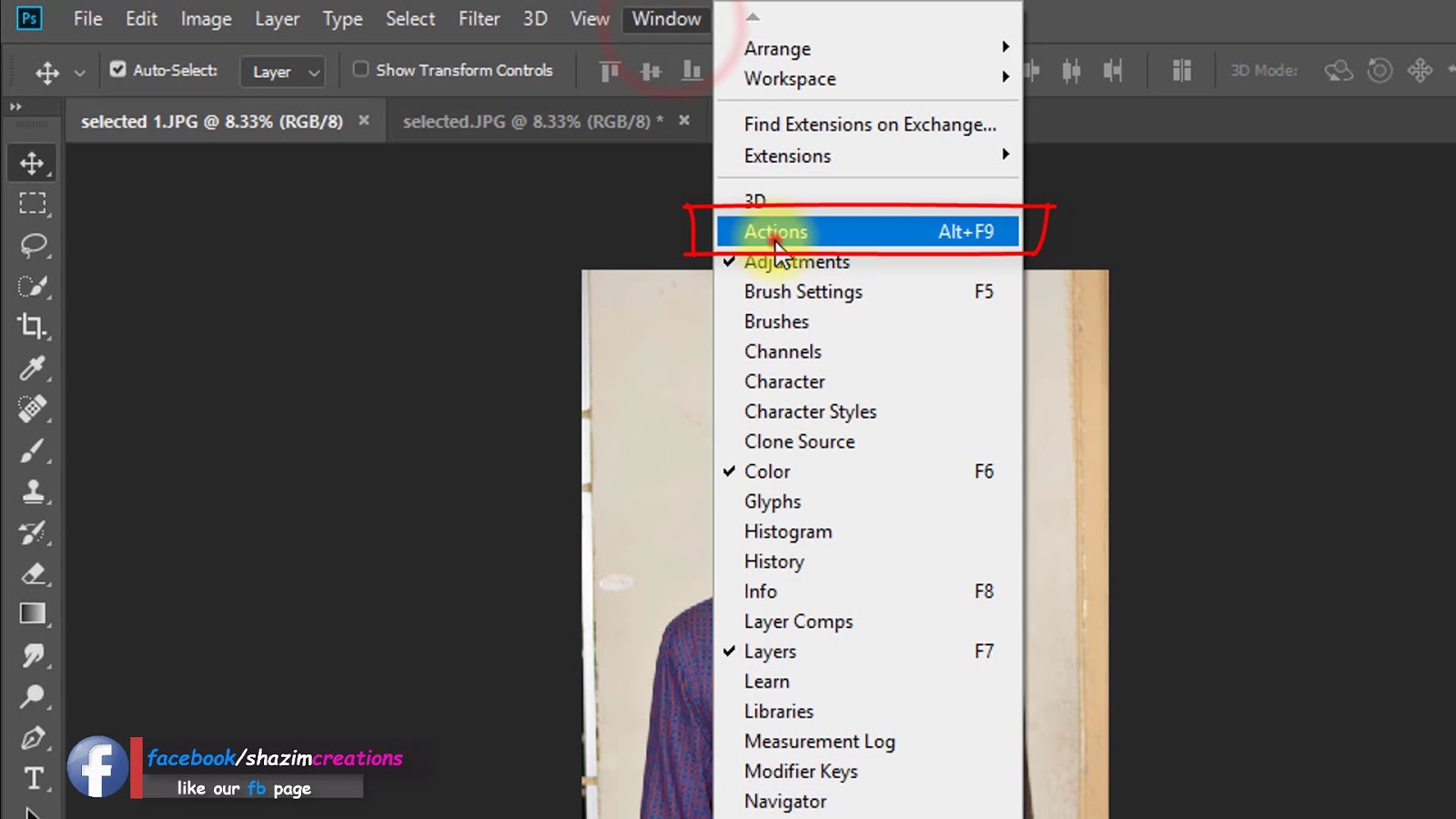Uncheck the Layers panel entry

(868, 652)
